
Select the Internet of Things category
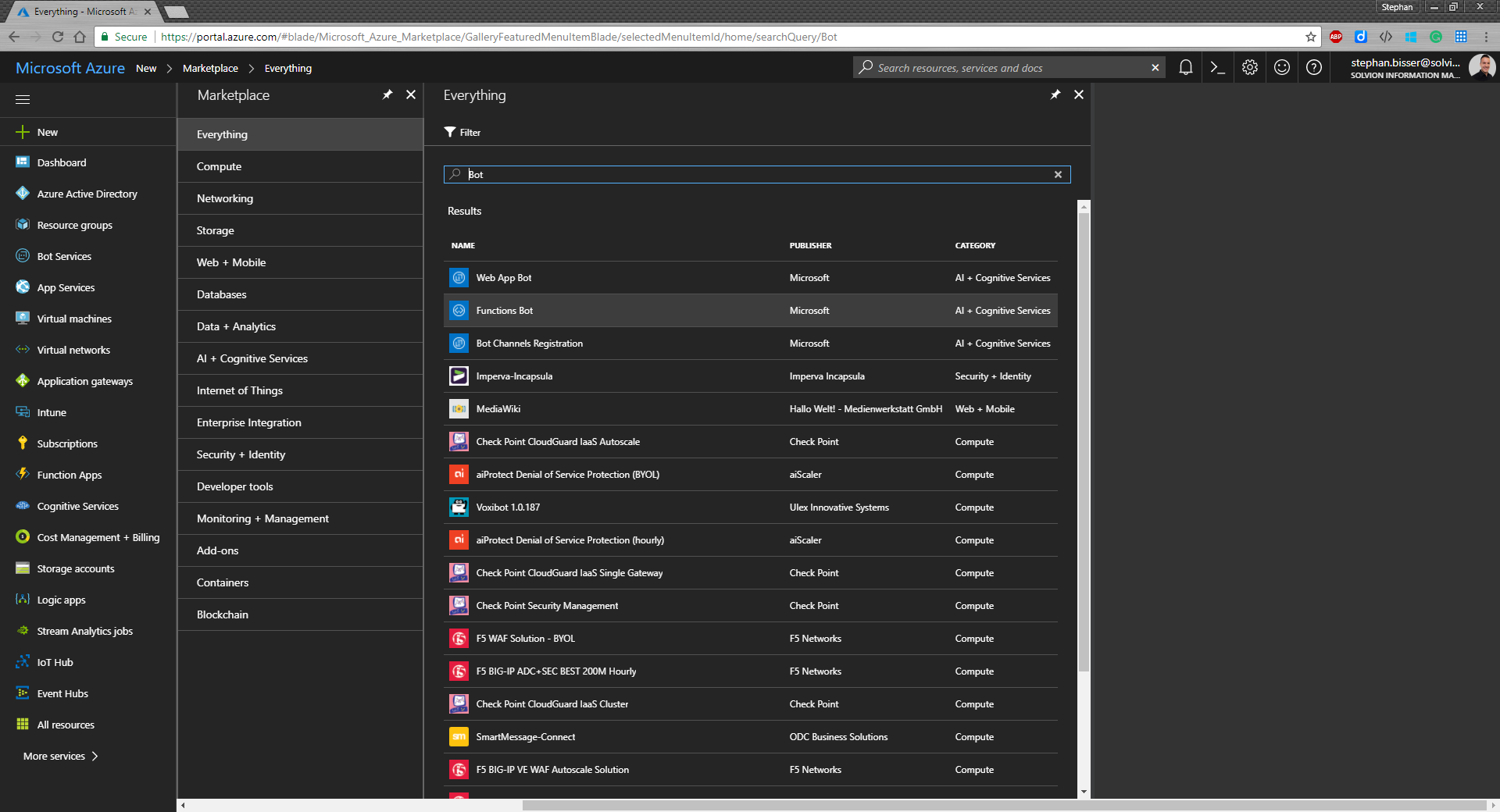coord(300,390)
